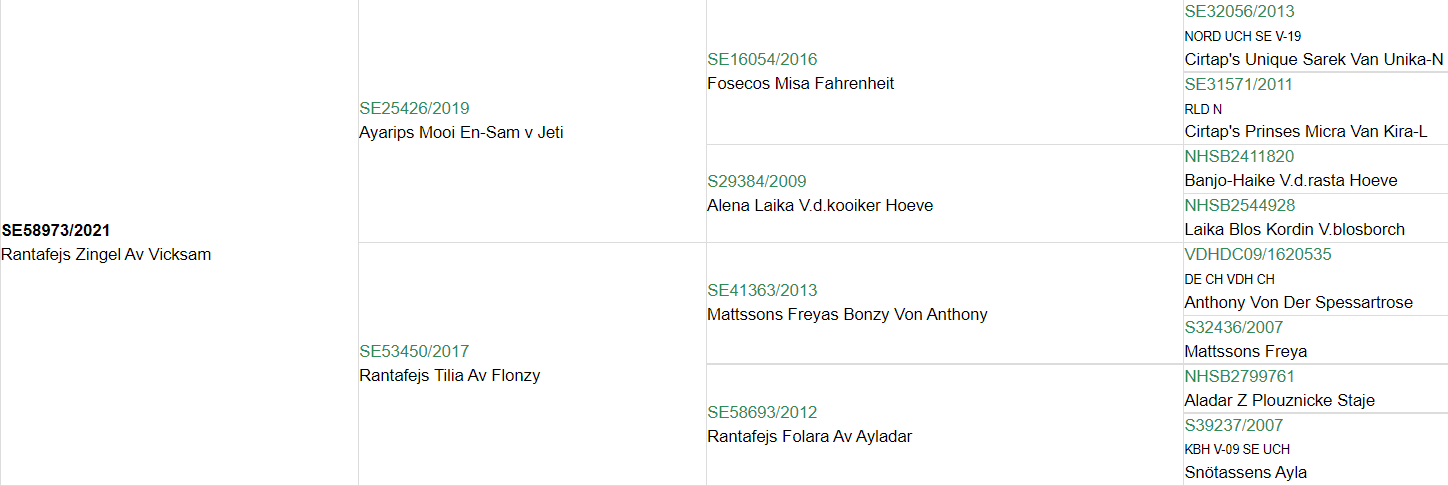This screenshot has width=1448, height=486.
Task: Select the Rantafejs Zingel Av Vicksam name
Action: click(x=106, y=254)
